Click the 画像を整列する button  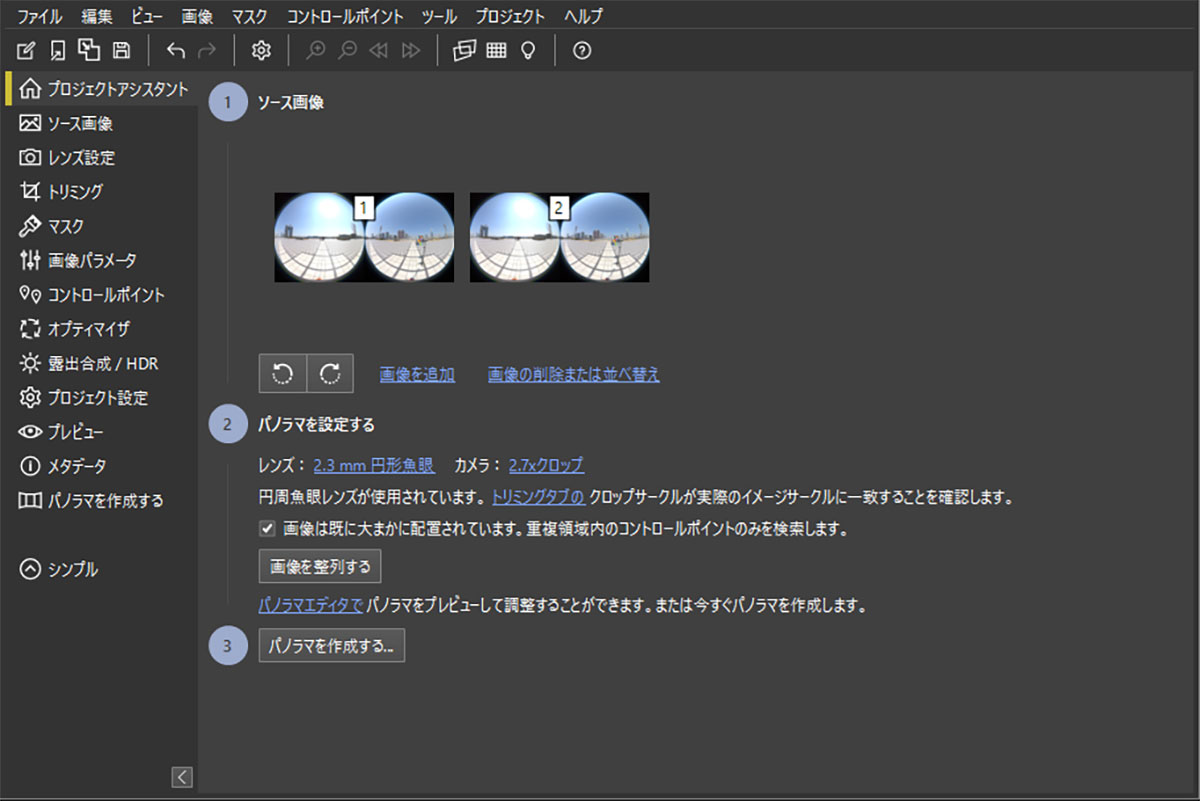[x=320, y=566]
